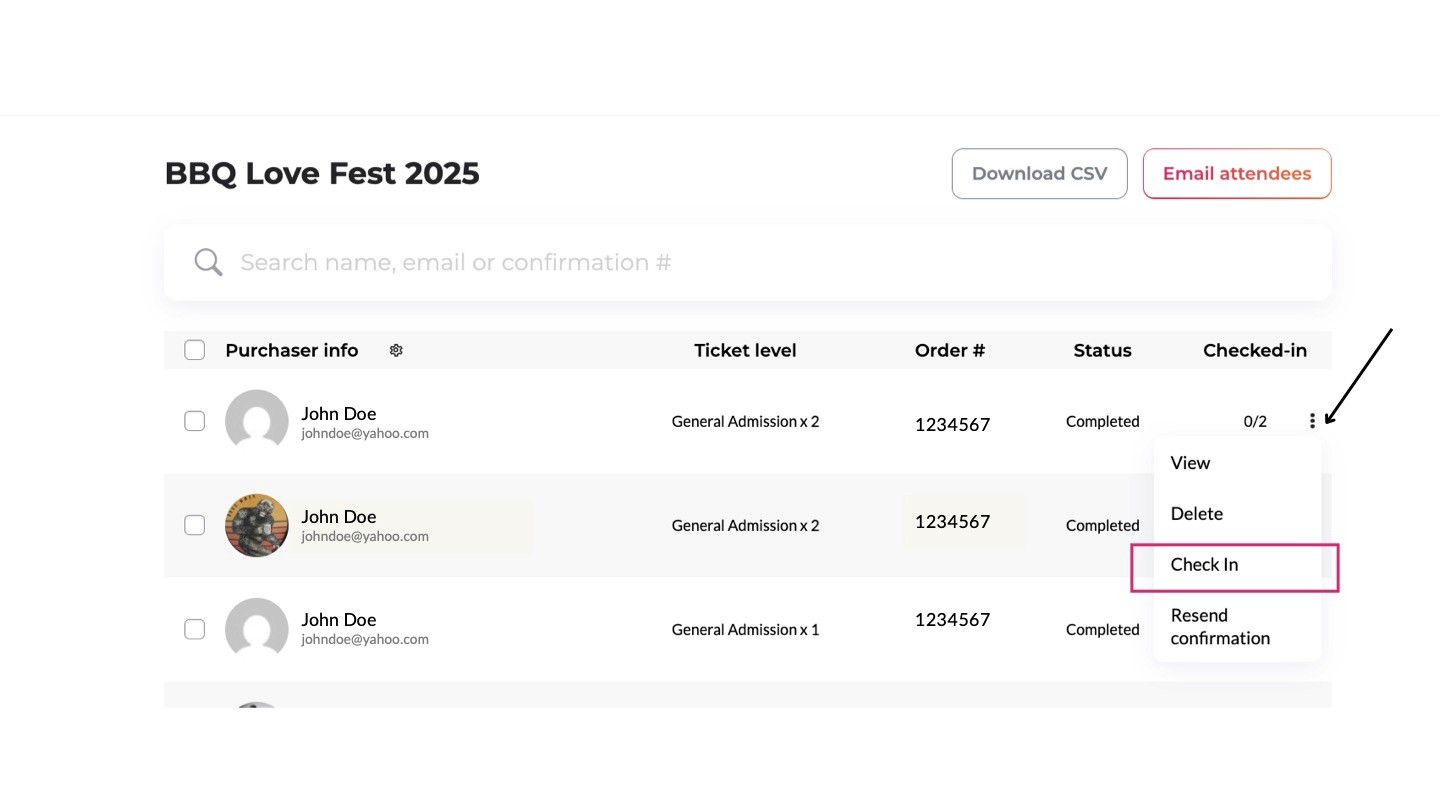The width and height of the screenshot is (1440, 809).
Task: Click the first row's gray default avatar
Action: (x=257, y=421)
